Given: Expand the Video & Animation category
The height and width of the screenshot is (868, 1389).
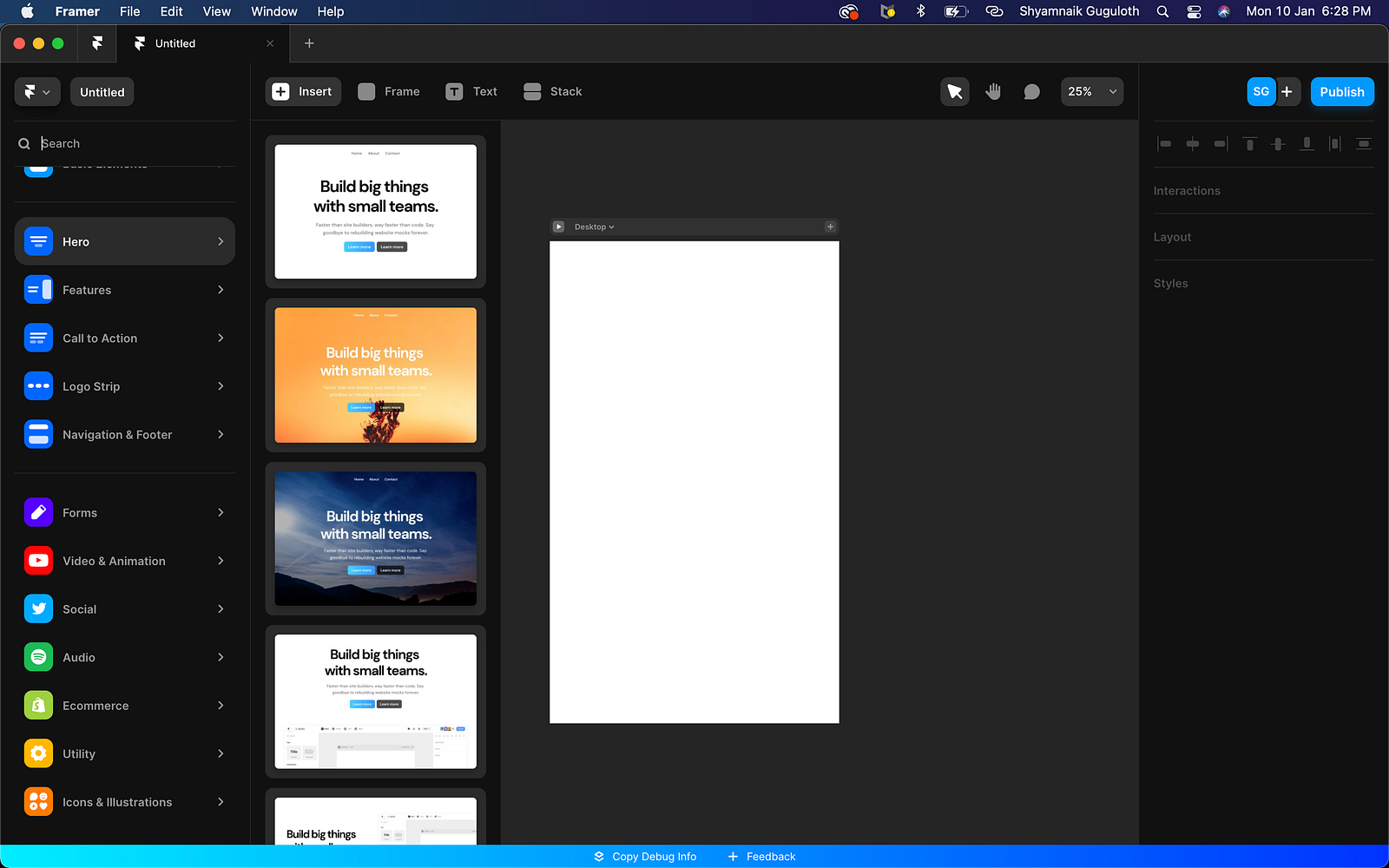Looking at the screenshot, I should coord(124,561).
